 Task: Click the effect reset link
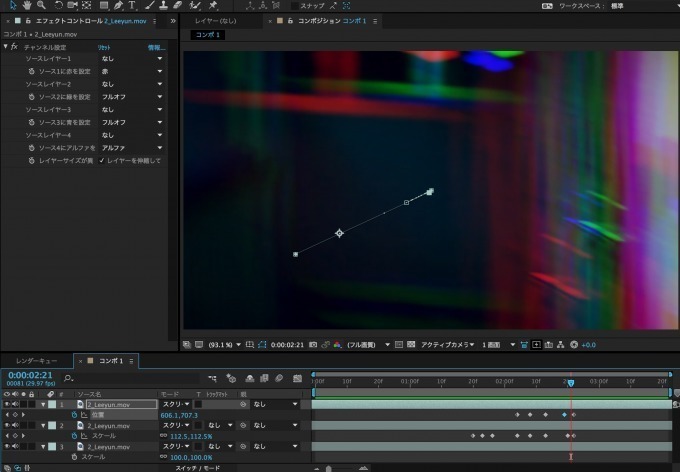[104, 47]
